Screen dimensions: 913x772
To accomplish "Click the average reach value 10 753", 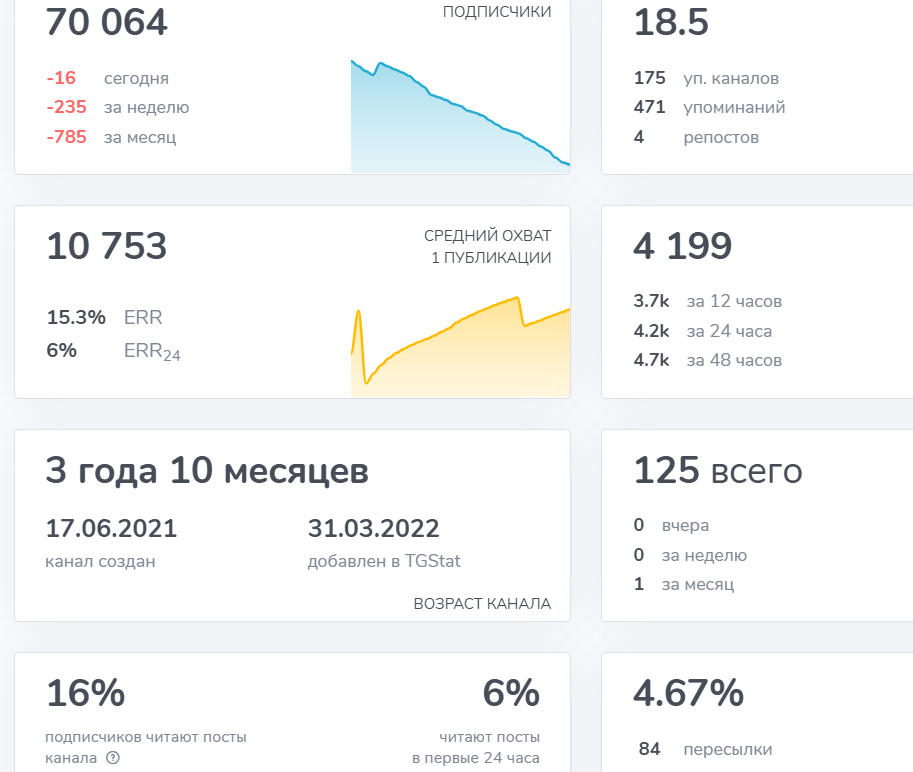I will point(107,245).
